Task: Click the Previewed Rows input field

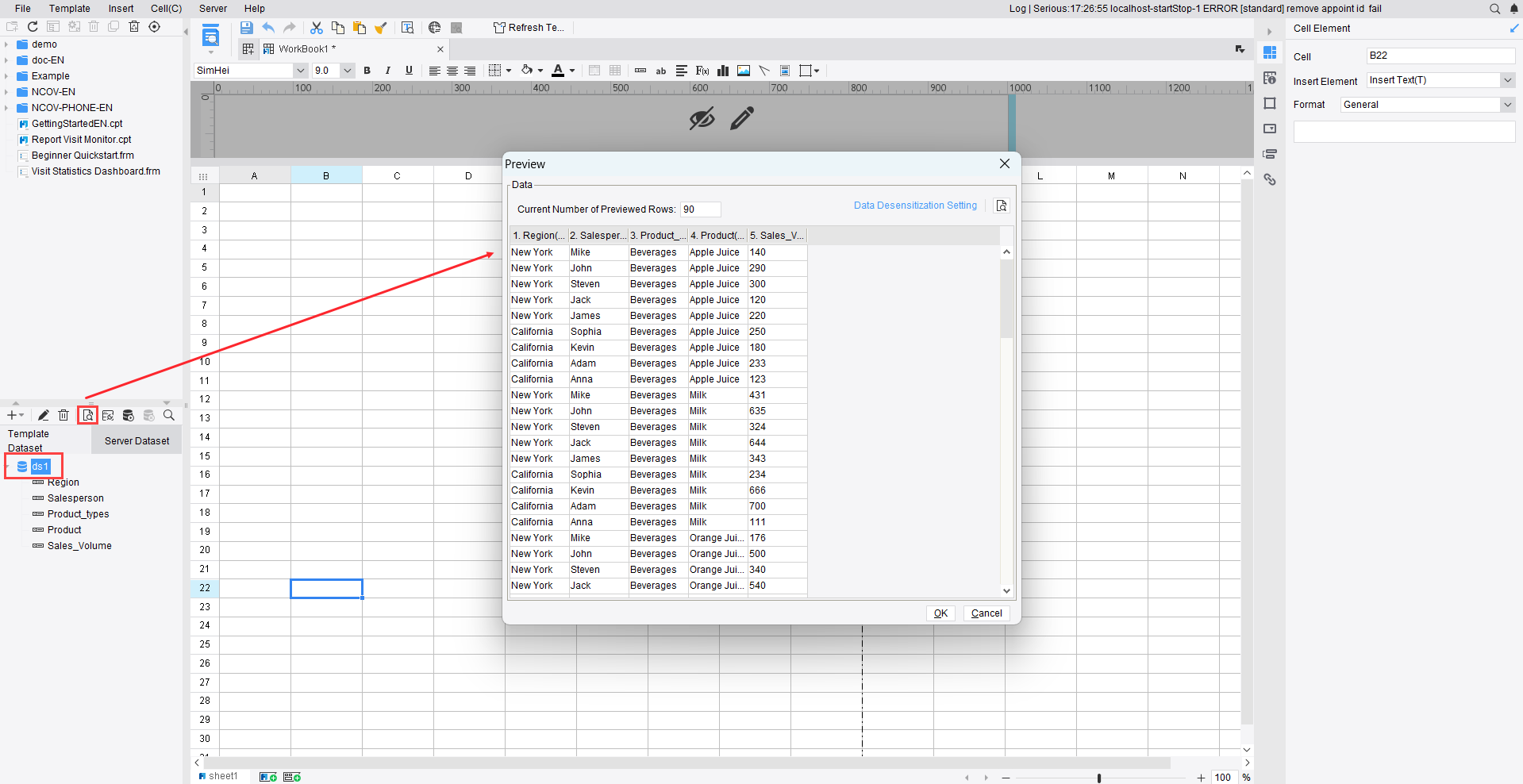Action: click(x=701, y=209)
